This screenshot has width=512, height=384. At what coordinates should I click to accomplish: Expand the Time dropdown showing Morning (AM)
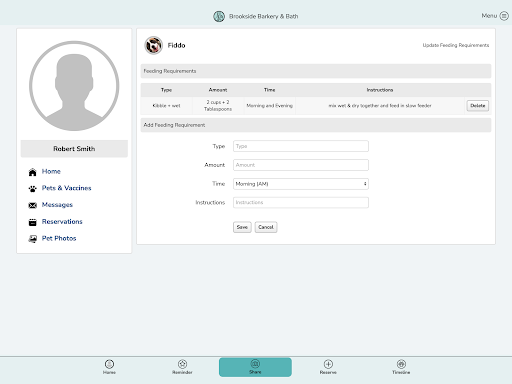point(301,184)
